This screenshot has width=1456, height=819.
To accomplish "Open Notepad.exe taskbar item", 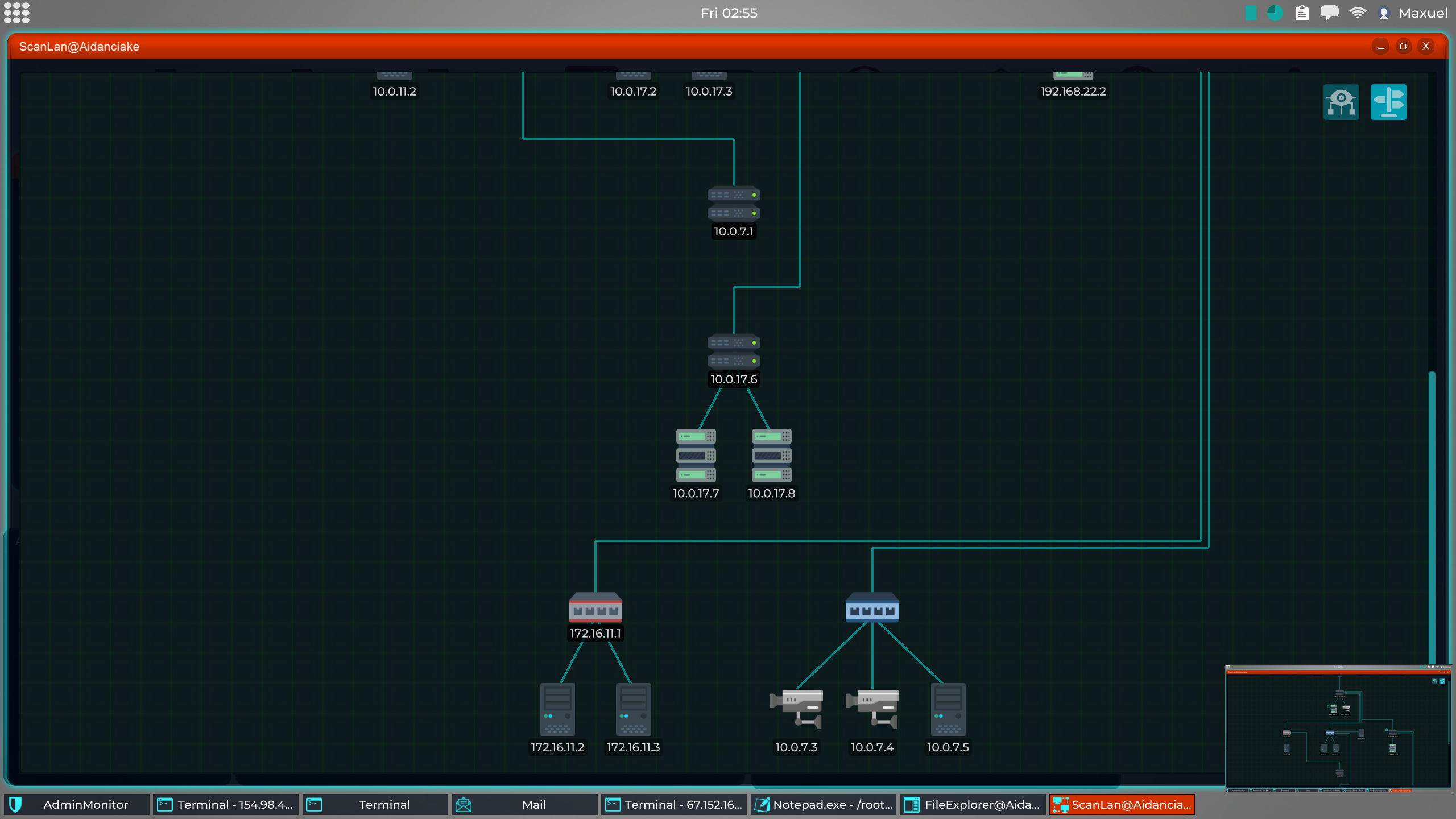I will click(823, 805).
